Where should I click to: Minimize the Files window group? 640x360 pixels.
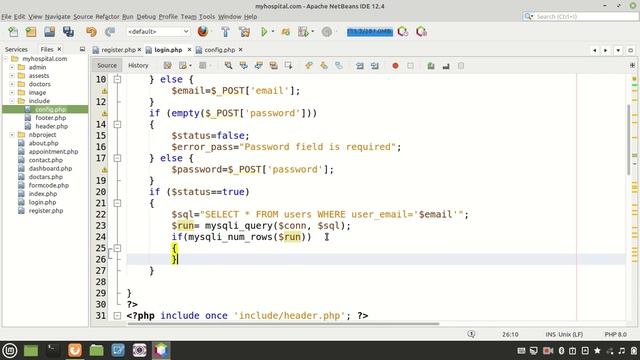(x=82, y=49)
